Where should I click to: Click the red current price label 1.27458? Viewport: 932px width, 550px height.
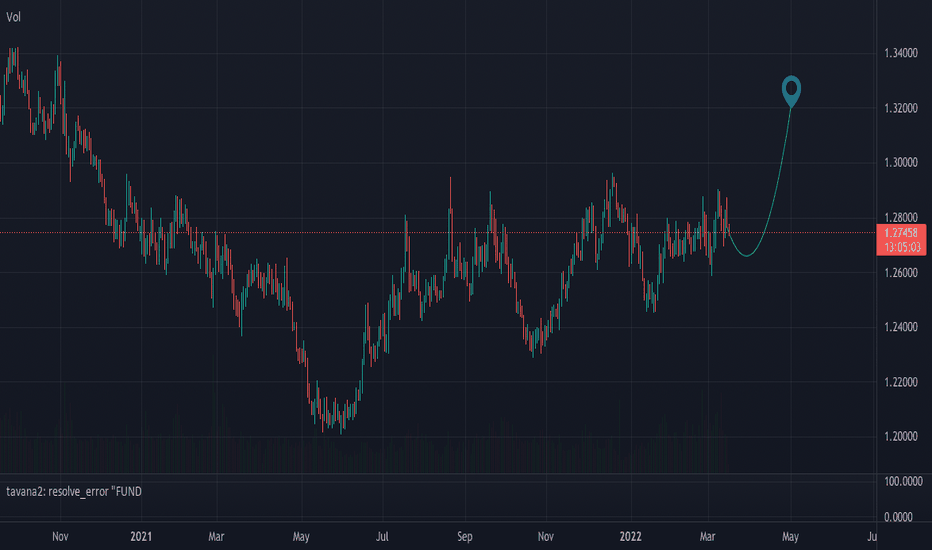click(x=900, y=233)
